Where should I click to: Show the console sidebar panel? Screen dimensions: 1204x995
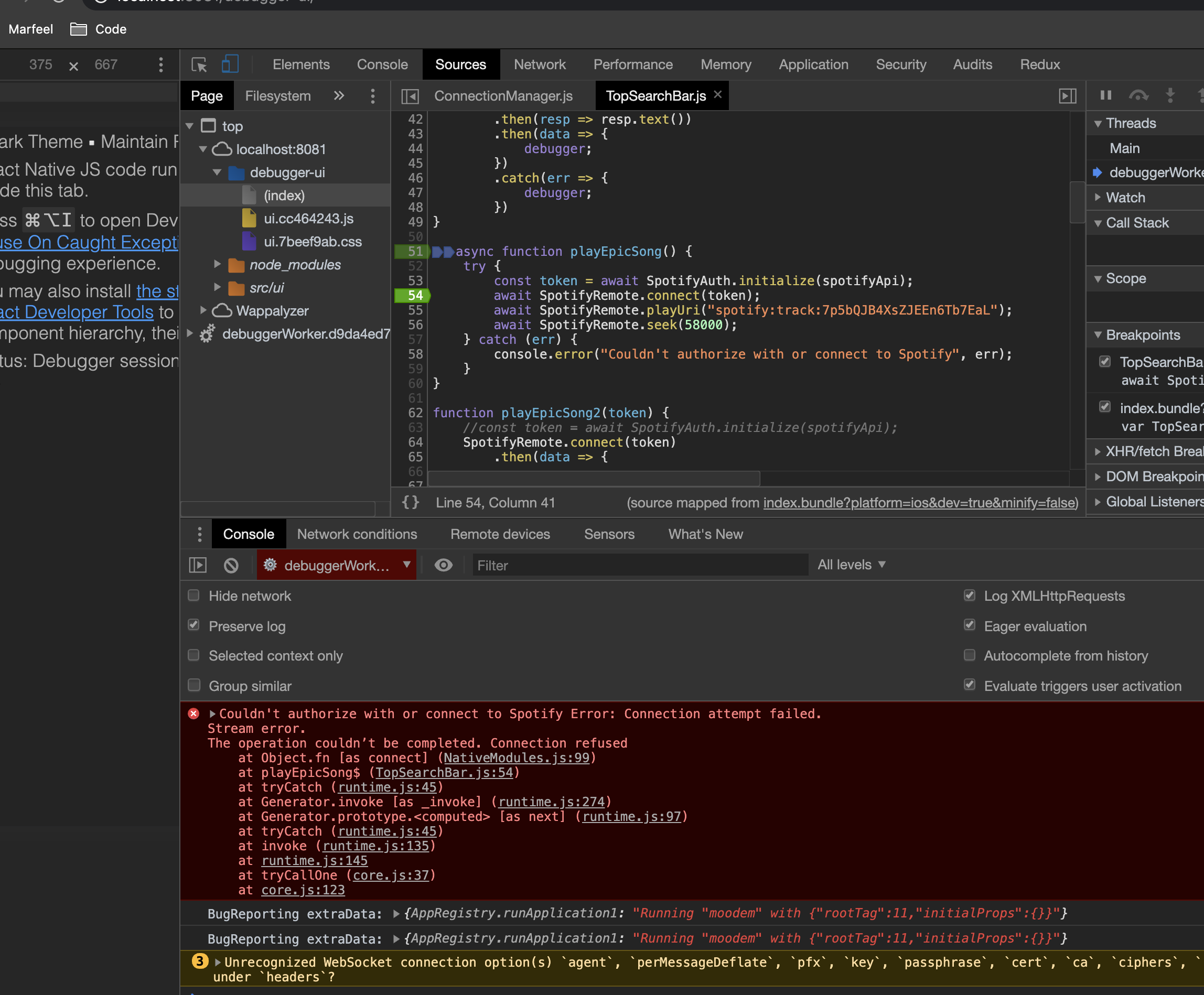pyautogui.click(x=197, y=565)
